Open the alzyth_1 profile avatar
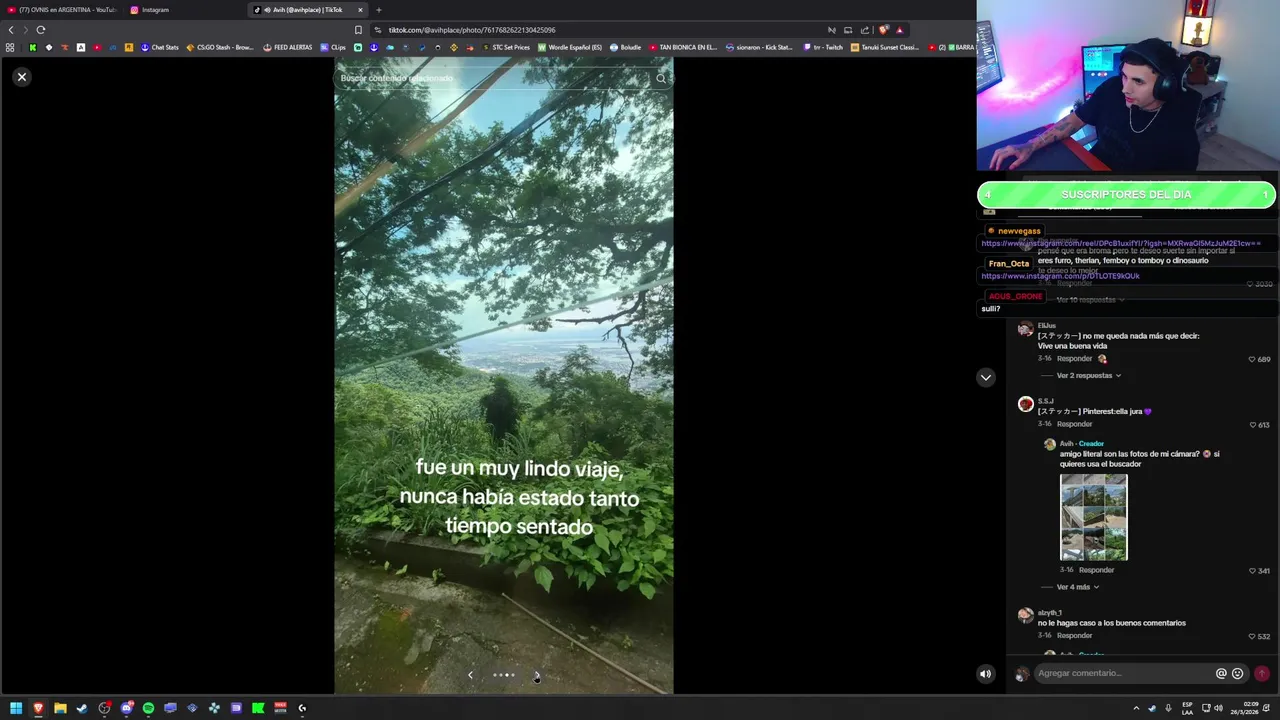1280x720 pixels. tap(1025, 615)
